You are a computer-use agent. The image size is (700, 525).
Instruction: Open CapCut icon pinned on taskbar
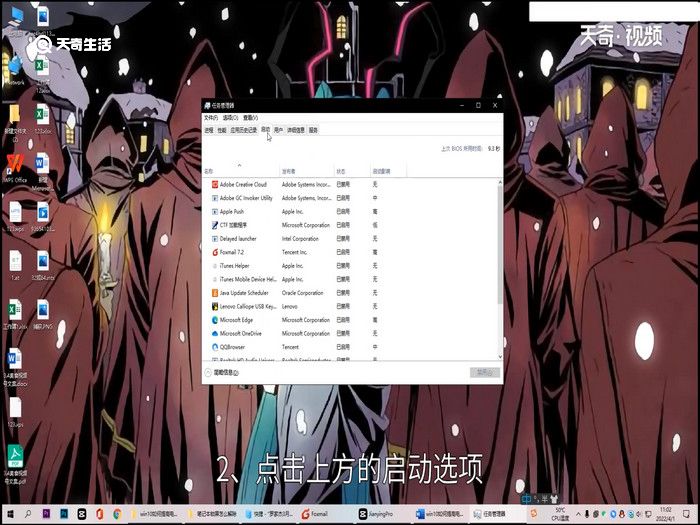coord(82,514)
